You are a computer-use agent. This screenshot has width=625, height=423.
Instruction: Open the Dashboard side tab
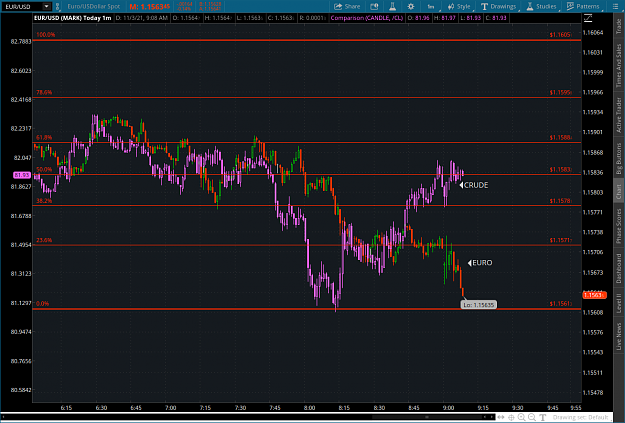[619, 268]
